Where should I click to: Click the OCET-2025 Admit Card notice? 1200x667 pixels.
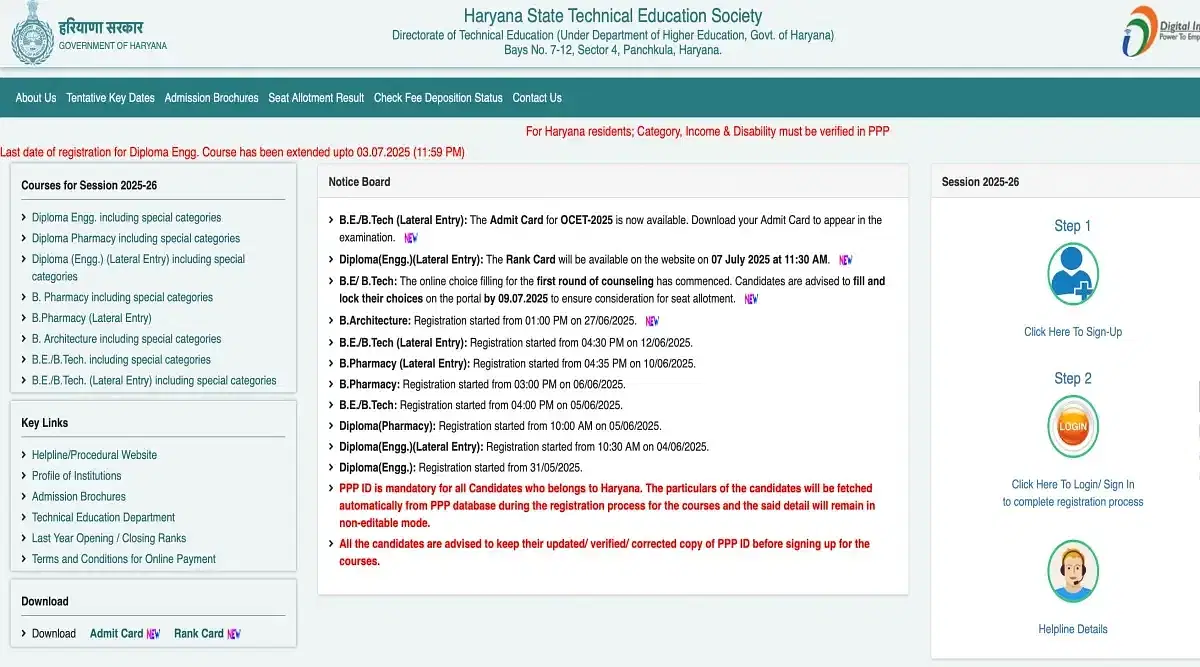[x=610, y=229]
